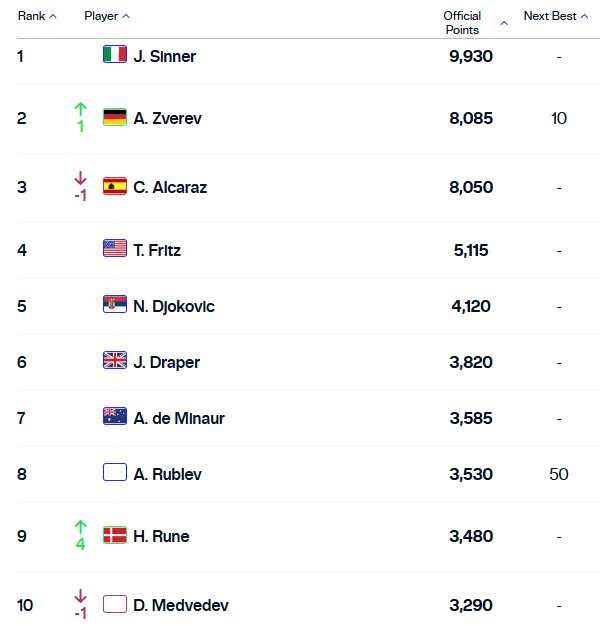This screenshot has height=626, width=600.
Task: Click the red down arrow next to Alcaraz
Action: coord(81,178)
